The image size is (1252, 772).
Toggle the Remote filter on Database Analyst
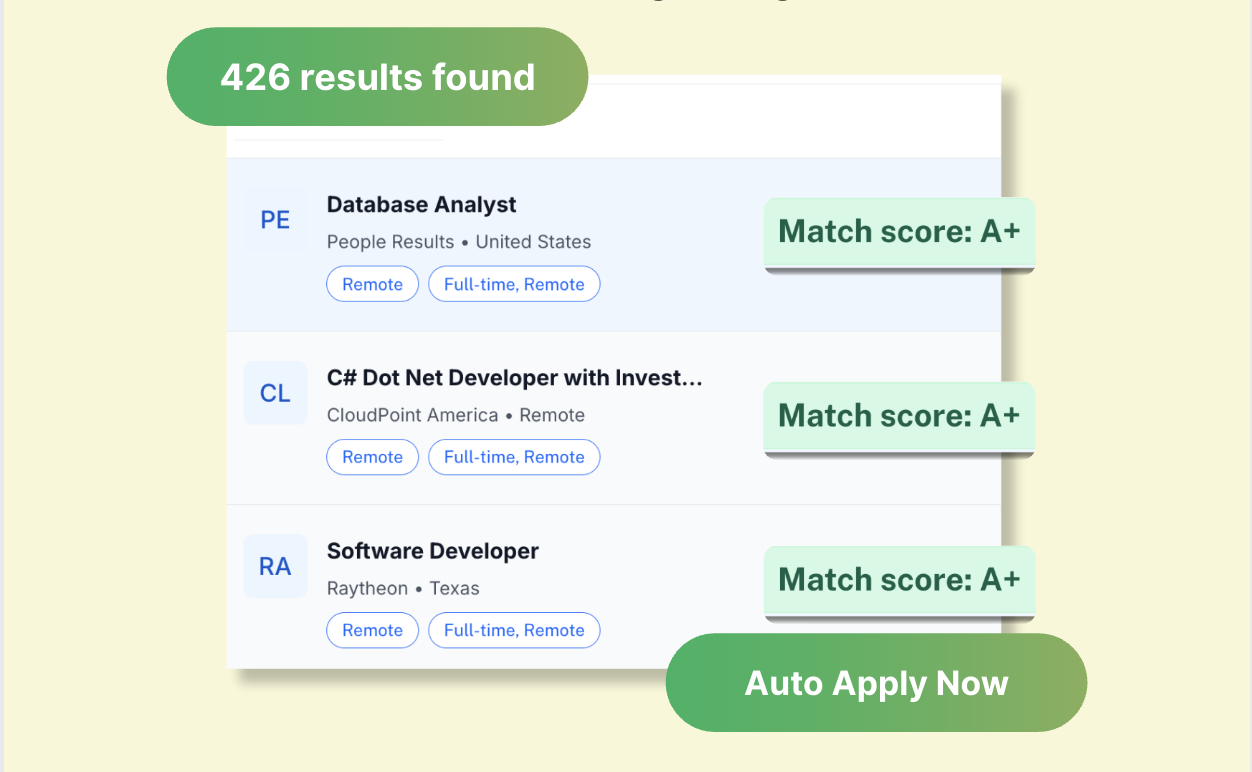pos(372,284)
